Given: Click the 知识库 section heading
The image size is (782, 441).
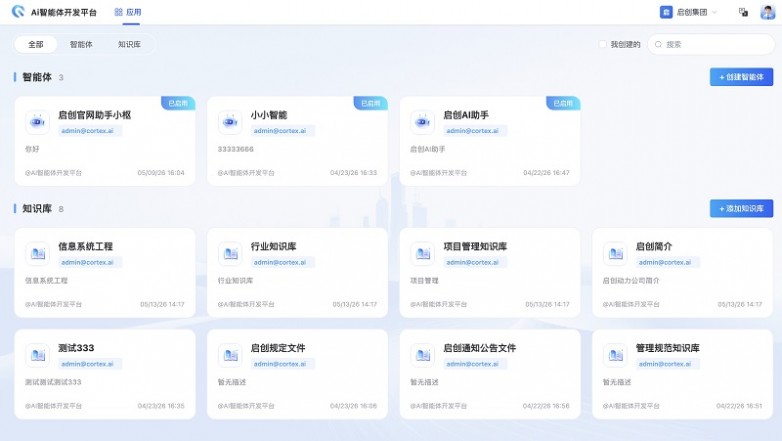Looking at the screenshot, I should [x=37, y=209].
